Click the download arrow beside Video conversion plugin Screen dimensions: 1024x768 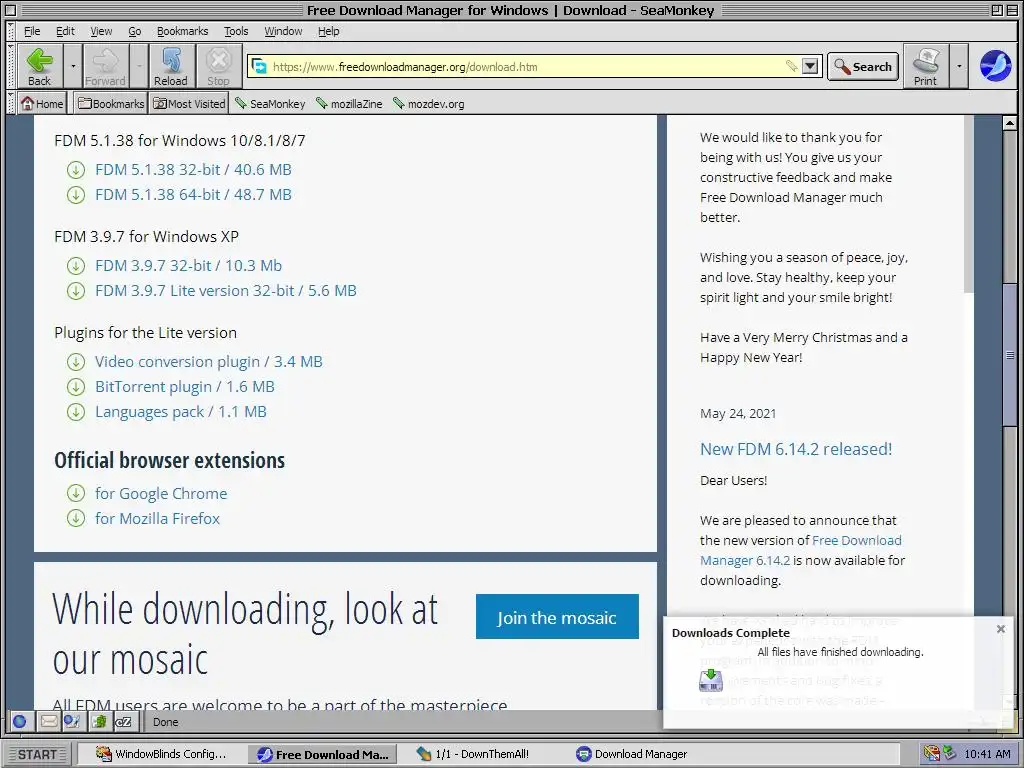pyautogui.click(x=76, y=362)
